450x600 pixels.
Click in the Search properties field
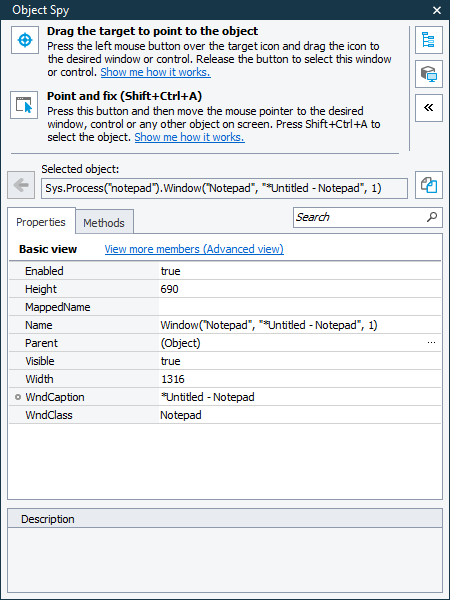coord(360,217)
